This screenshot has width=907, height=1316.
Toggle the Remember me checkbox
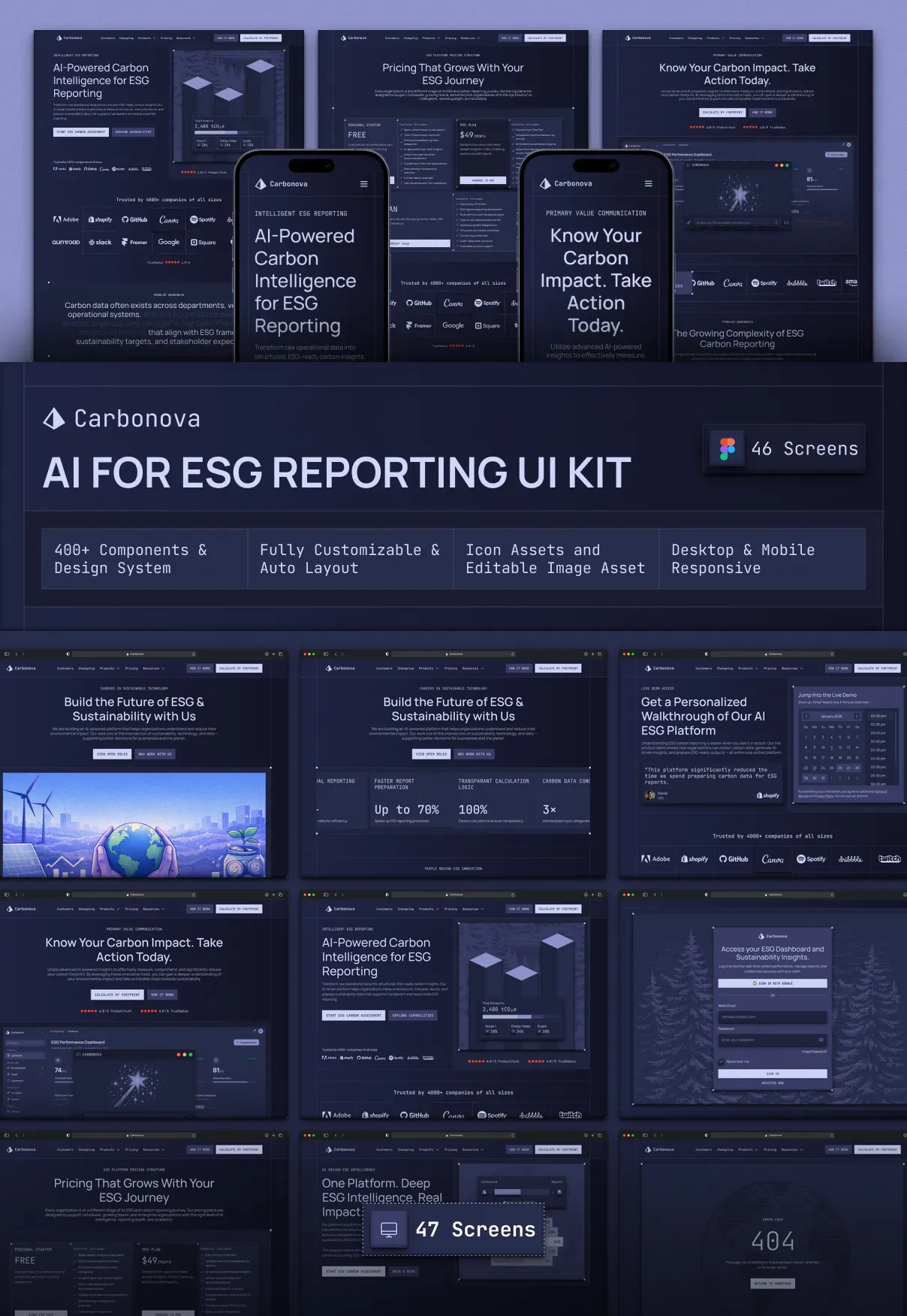click(722, 1061)
